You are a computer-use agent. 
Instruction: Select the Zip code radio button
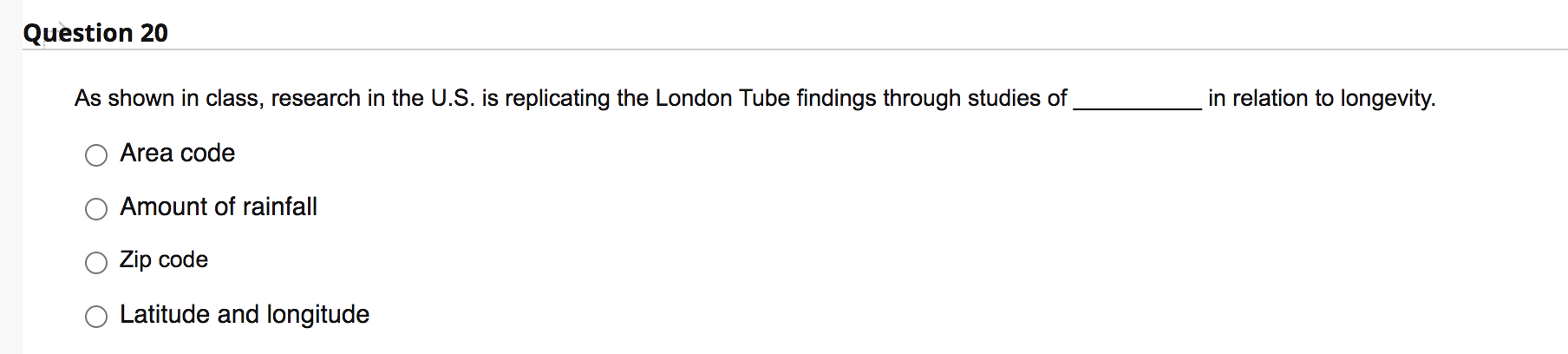click(96, 263)
